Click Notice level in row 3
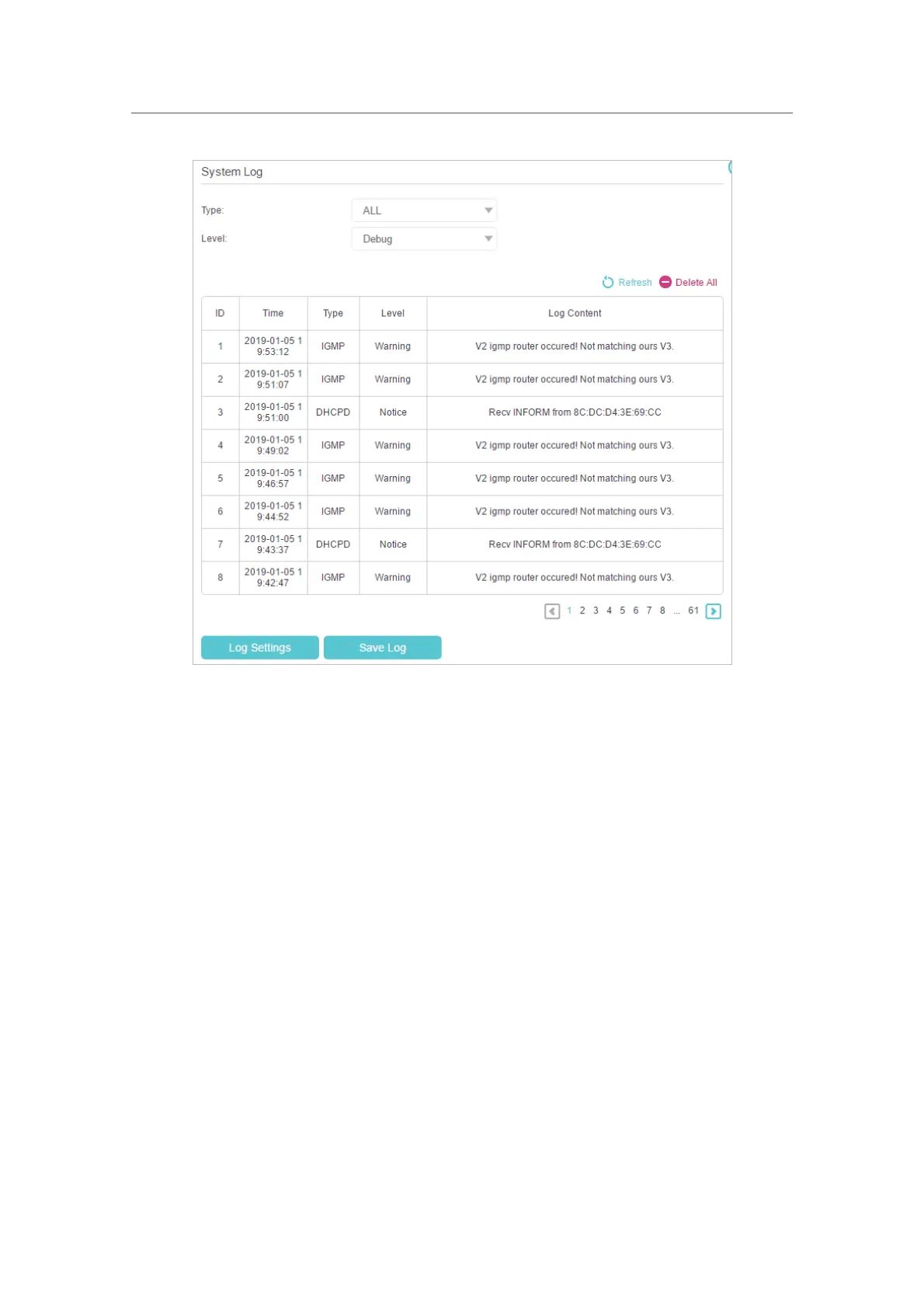Screen dimensions: 924x1308 [393, 412]
